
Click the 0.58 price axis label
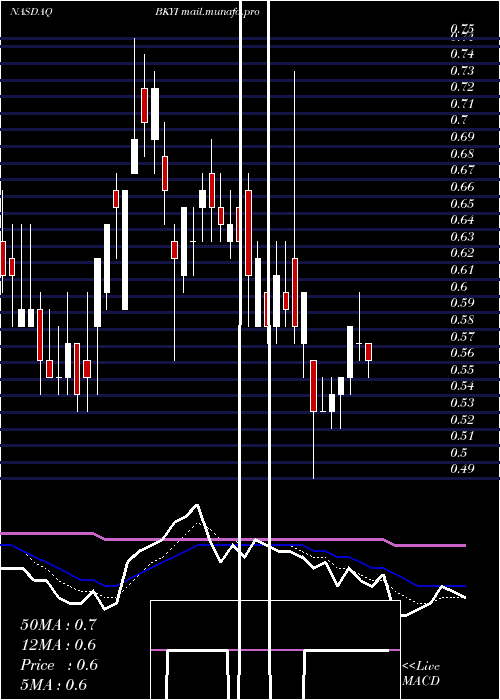coord(462,320)
